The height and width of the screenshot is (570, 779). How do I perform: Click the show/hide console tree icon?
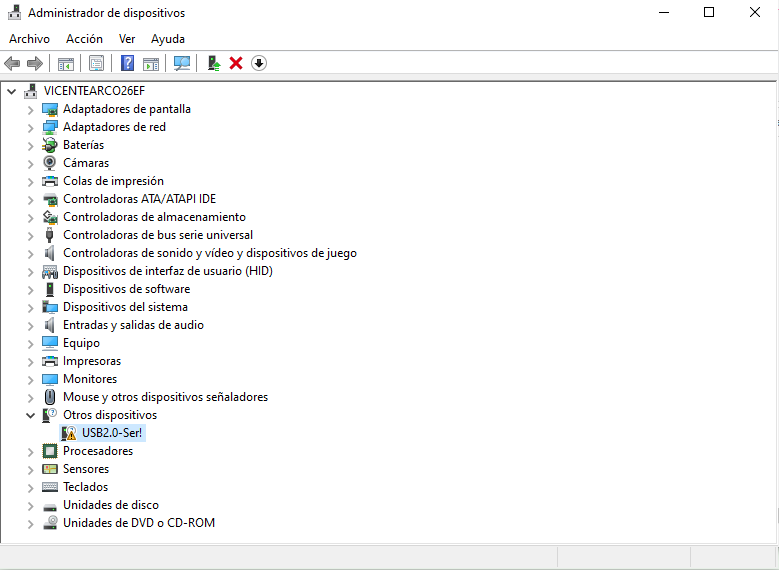[x=66, y=64]
